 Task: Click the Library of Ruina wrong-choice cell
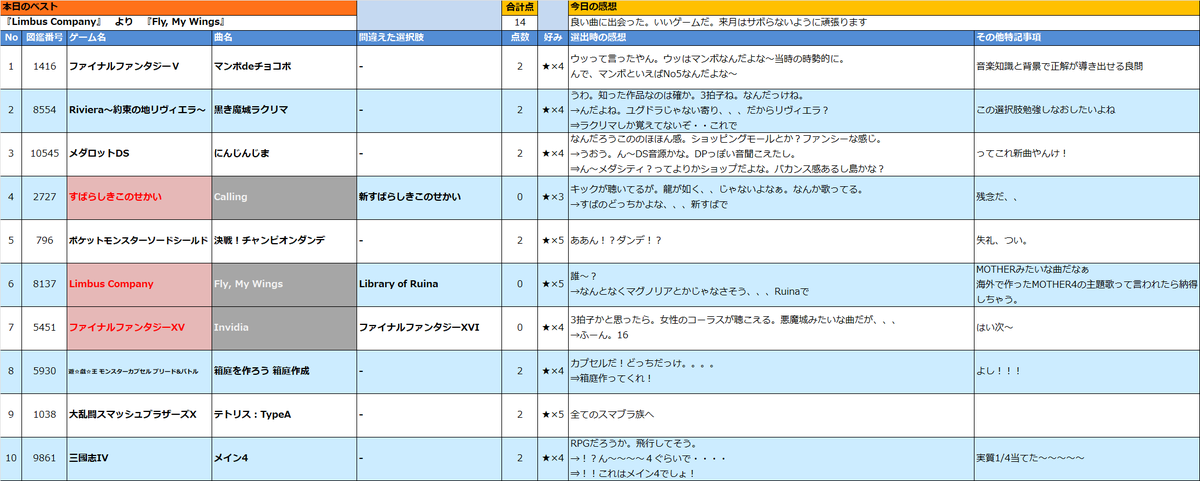coord(429,284)
